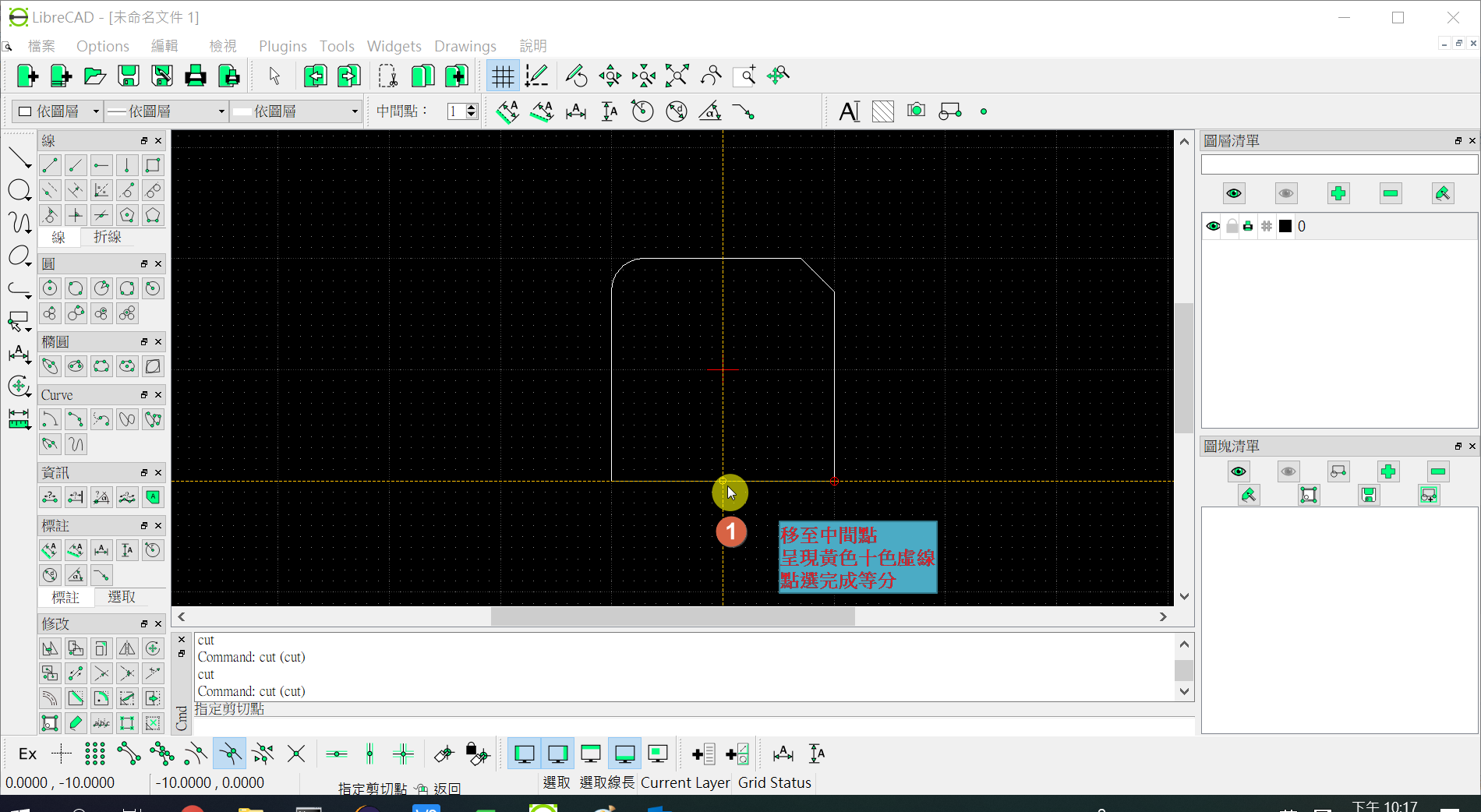Viewport: 1481px width, 812px height.
Task: Close the 線 tool panel
Action: pos(158,141)
